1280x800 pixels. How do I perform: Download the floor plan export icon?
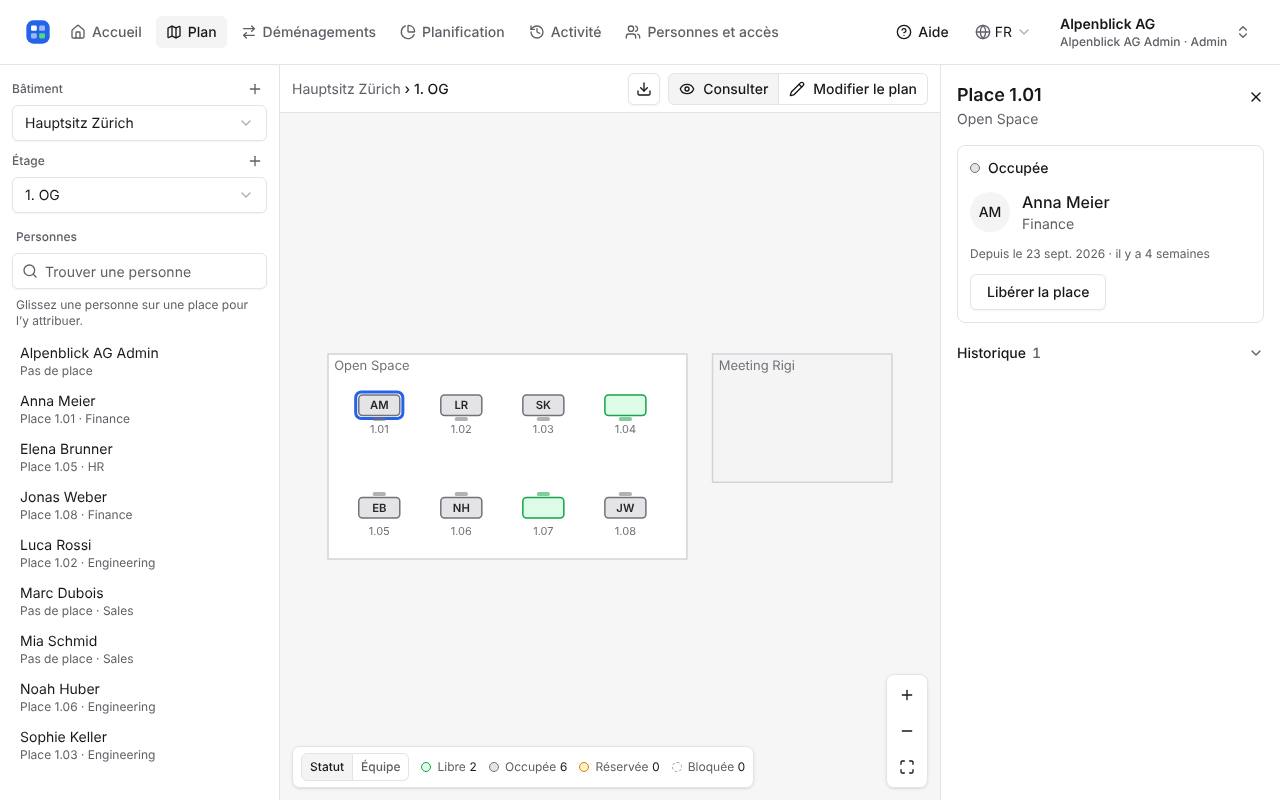pos(644,89)
